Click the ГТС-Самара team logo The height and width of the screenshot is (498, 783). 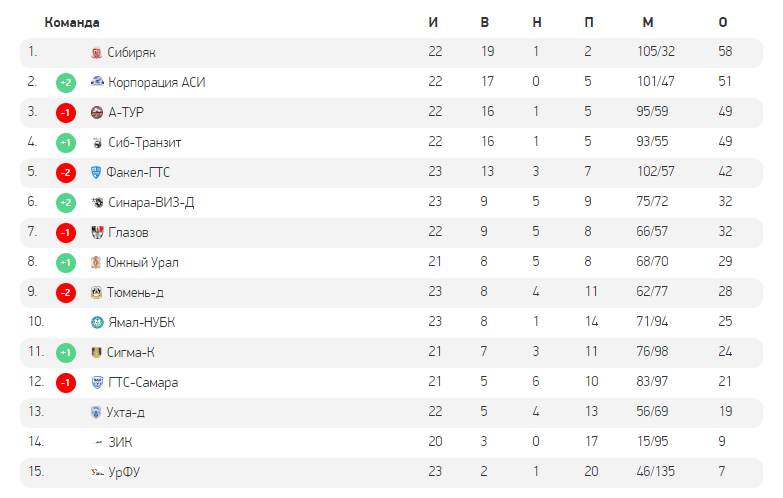coord(96,383)
